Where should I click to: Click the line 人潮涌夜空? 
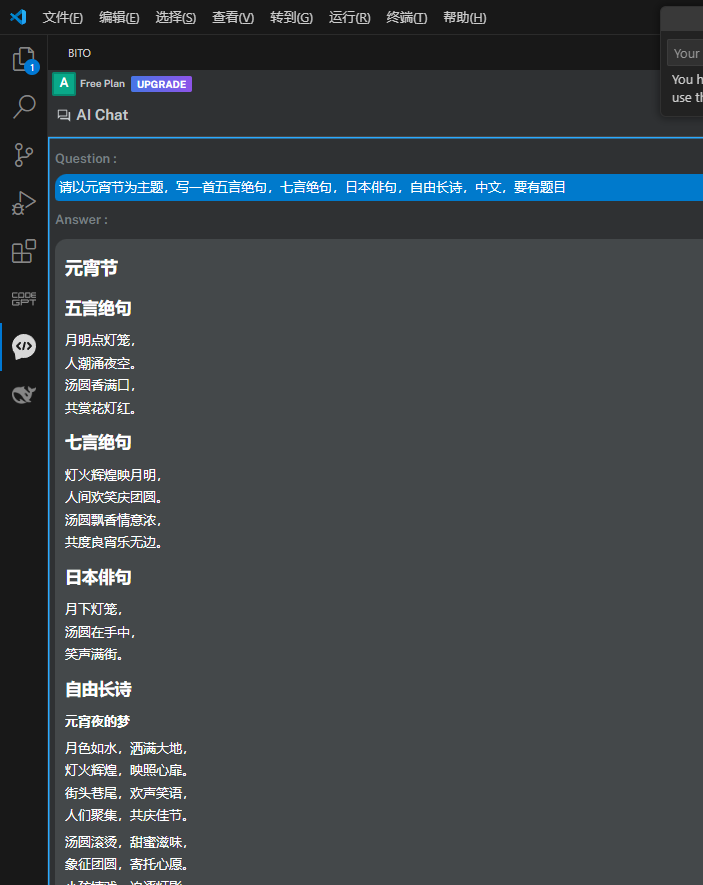pyautogui.click(x=100, y=363)
